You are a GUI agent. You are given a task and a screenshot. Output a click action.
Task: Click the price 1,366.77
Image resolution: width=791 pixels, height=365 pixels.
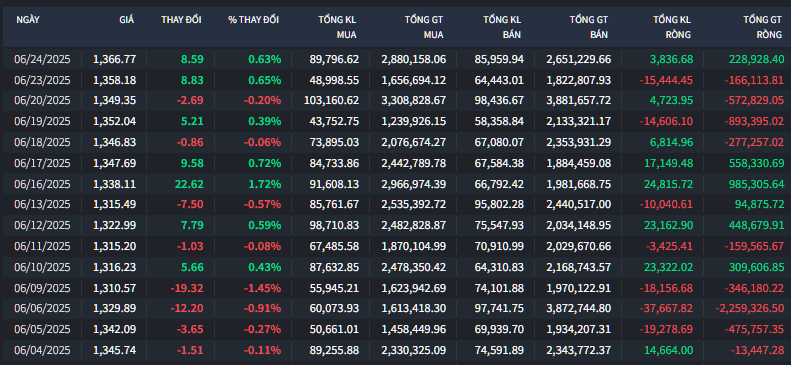point(115,59)
